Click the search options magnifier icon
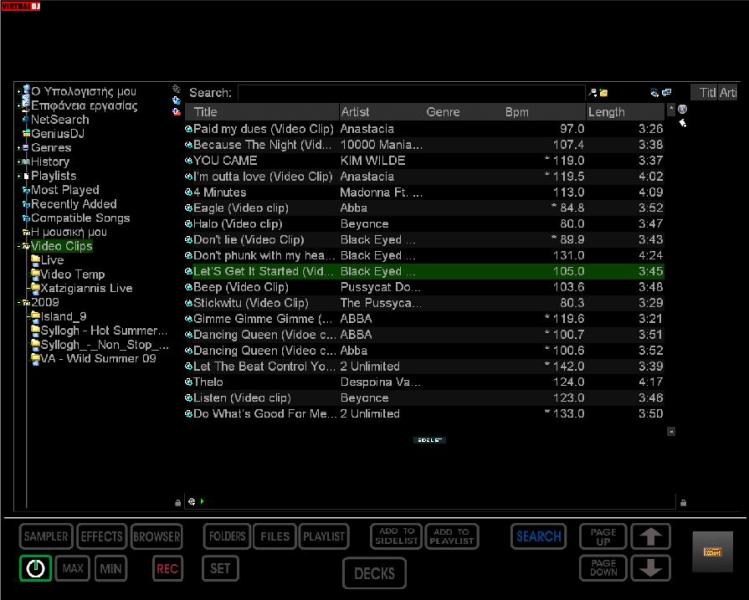This screenshot has width=749, height=600. [x=593, y=93]
